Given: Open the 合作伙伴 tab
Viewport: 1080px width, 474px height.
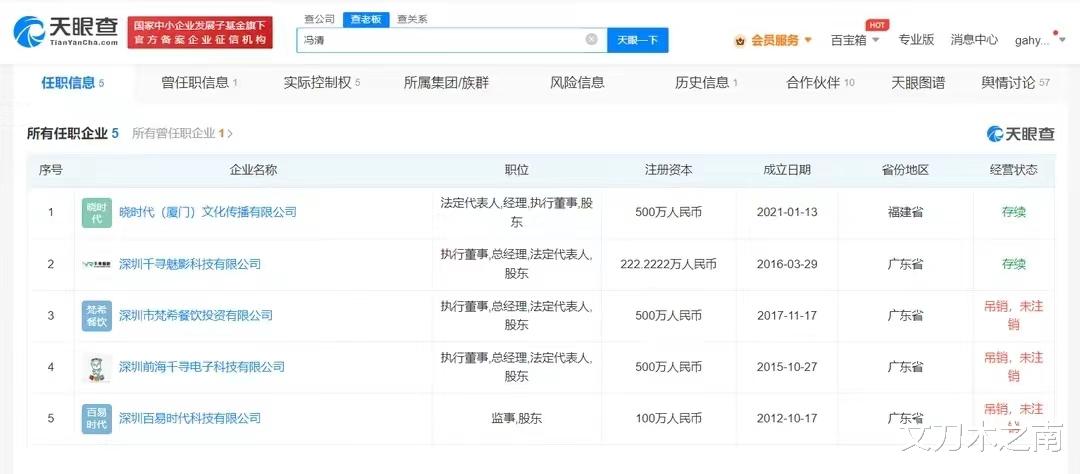Looking at the screenshot, I should (820, 83).
